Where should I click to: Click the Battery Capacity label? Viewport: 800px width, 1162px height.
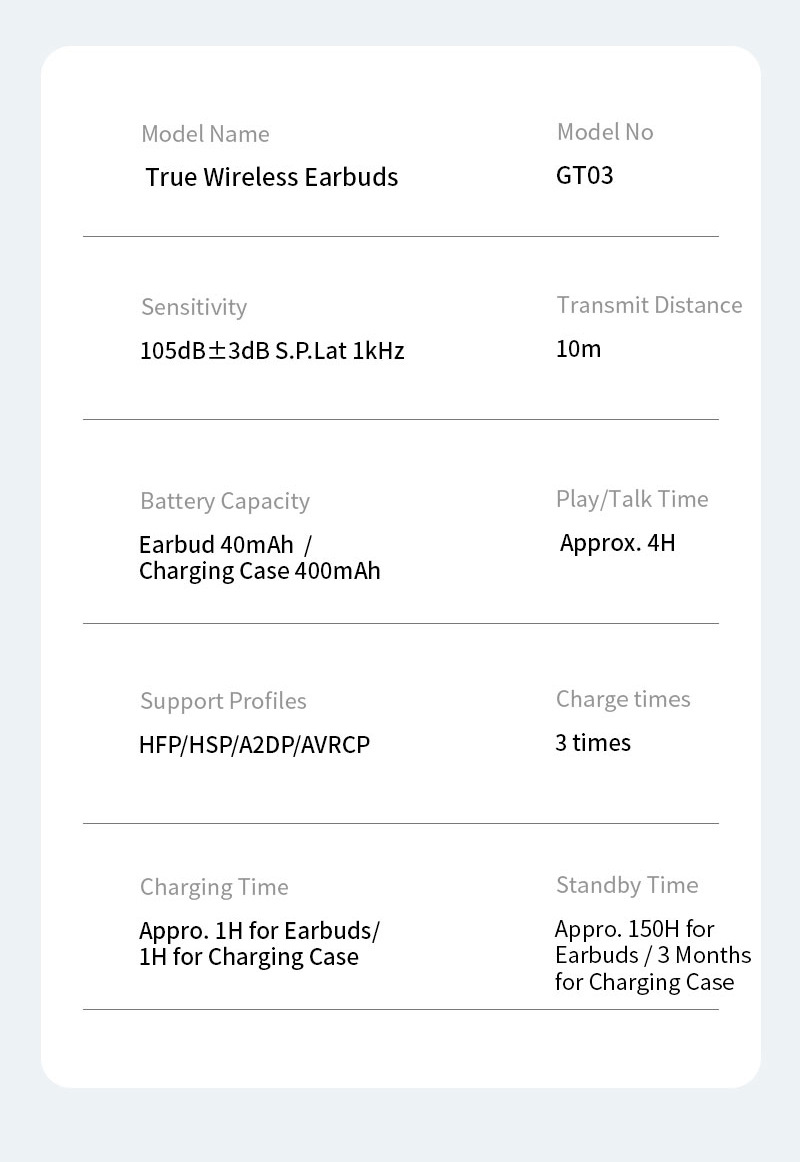tap(224, 501)
